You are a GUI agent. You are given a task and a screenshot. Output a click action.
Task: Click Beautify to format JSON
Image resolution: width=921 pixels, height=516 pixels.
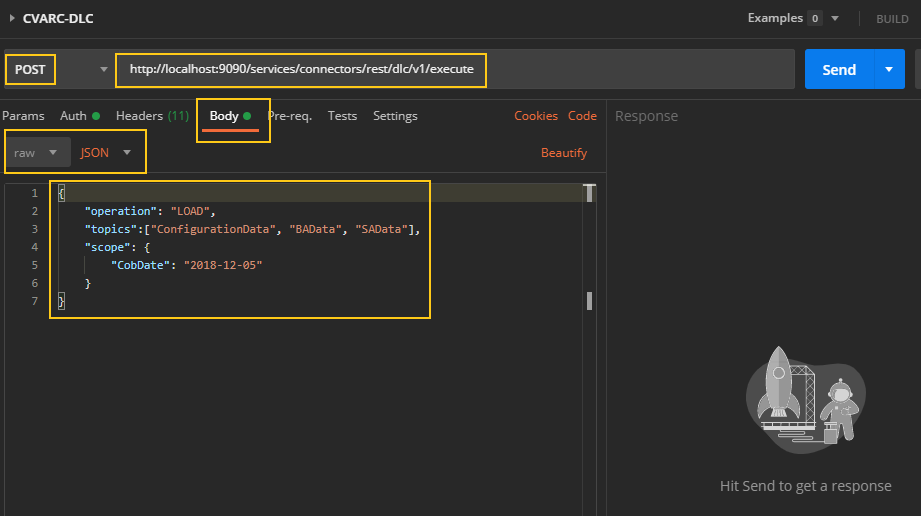click(564, 153)
